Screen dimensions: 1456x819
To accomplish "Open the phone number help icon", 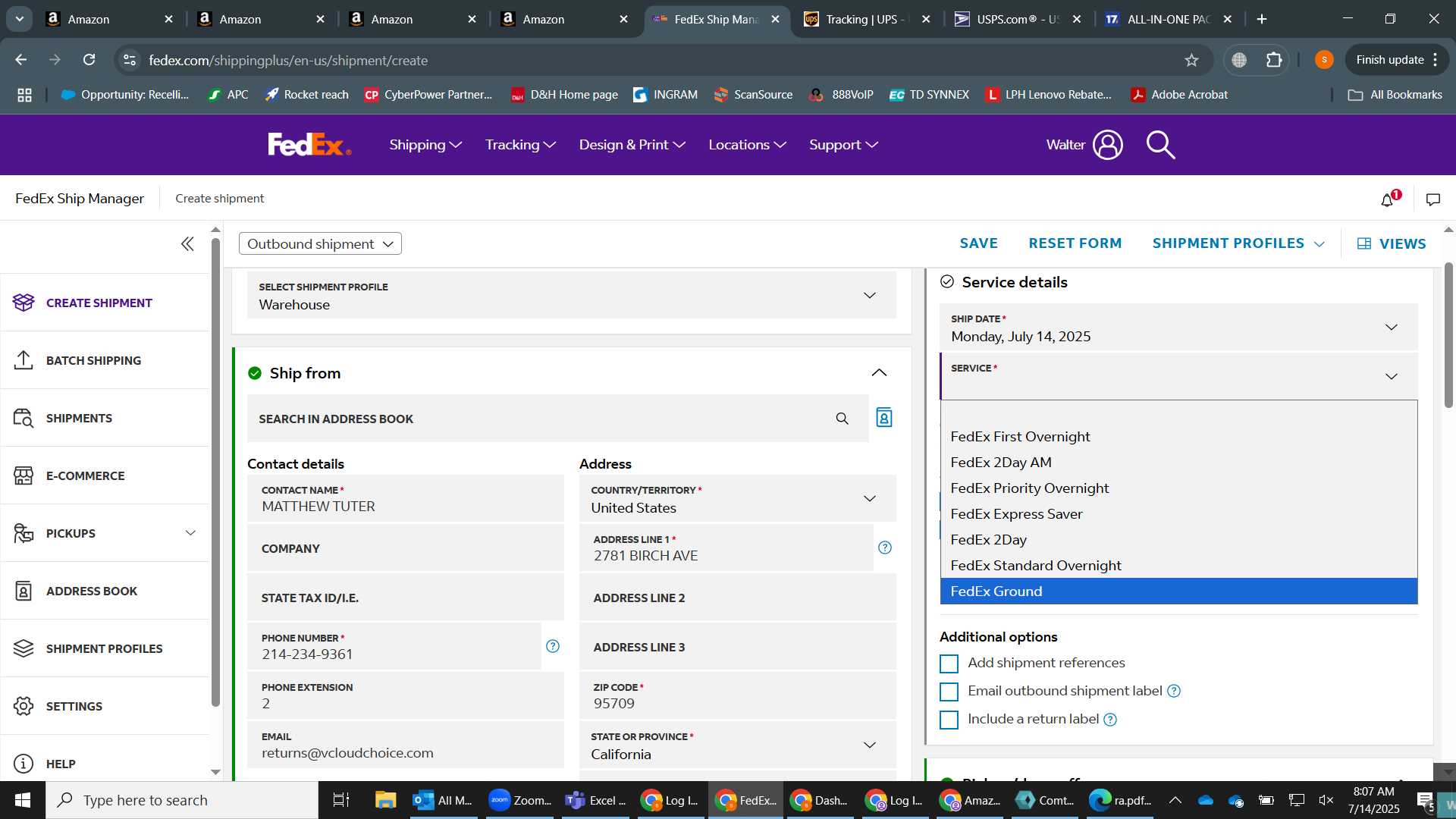I will click(x=553, y=646).
